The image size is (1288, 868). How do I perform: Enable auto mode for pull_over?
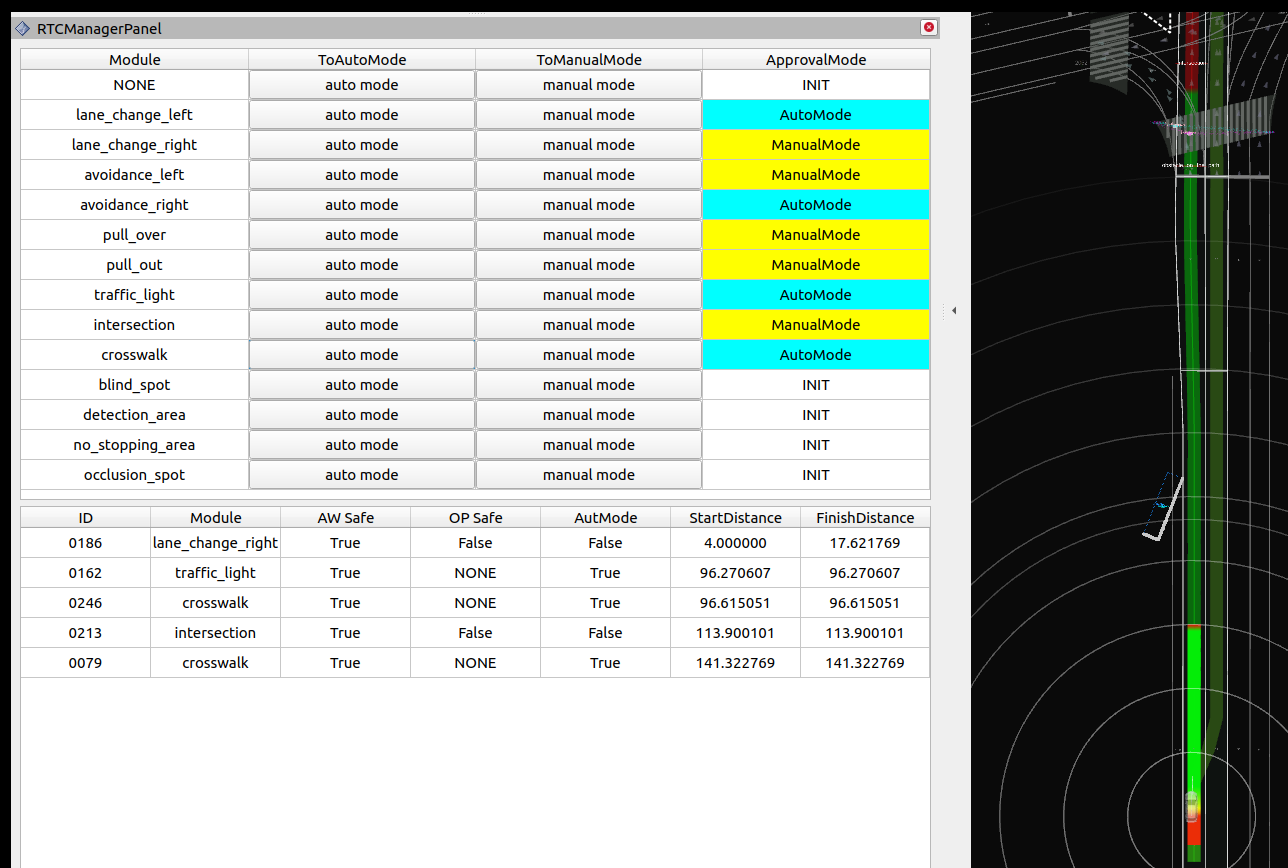tap(362, 234)
